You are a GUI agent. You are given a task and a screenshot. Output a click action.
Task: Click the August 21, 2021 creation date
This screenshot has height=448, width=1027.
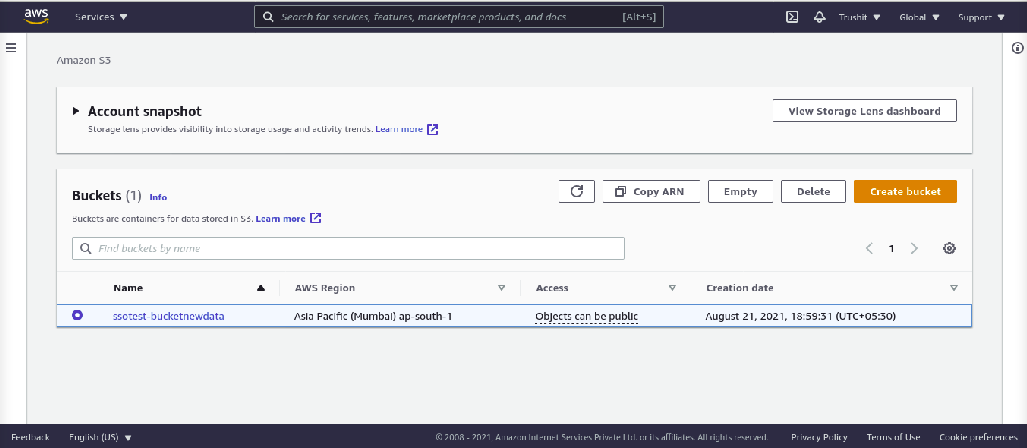coord(800,316)
